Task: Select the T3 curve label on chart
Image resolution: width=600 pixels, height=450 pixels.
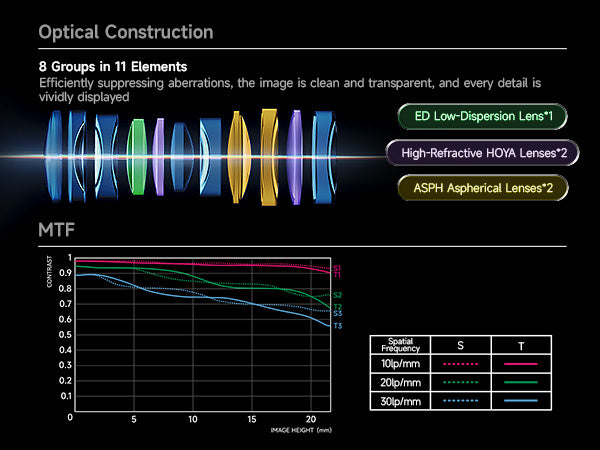Action: click(337, 326)
